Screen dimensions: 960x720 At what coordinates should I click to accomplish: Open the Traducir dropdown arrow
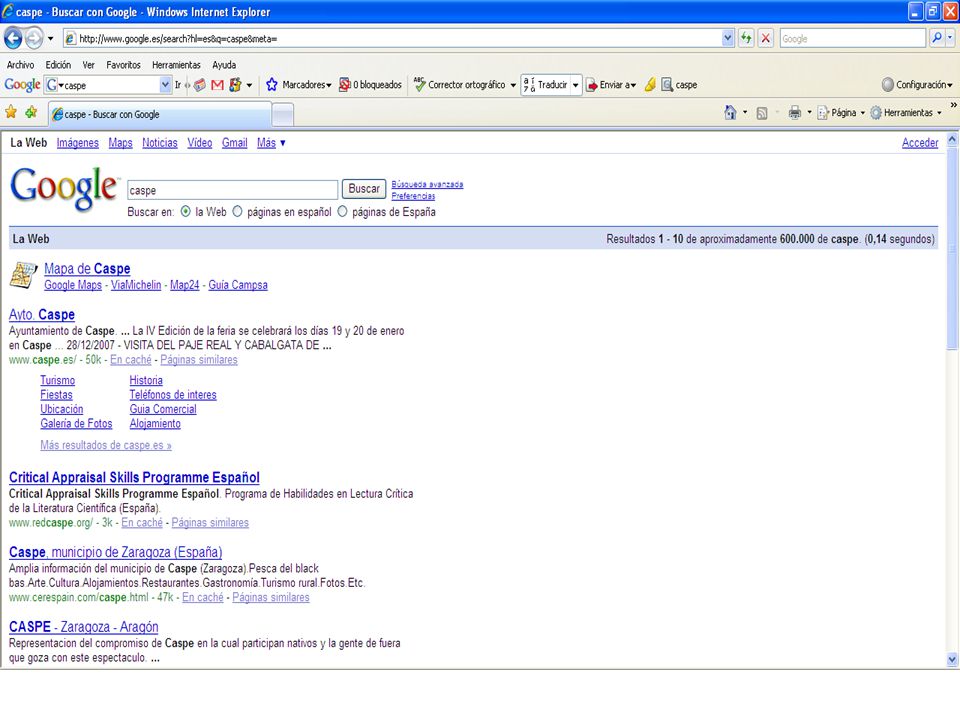click(575, 85)
